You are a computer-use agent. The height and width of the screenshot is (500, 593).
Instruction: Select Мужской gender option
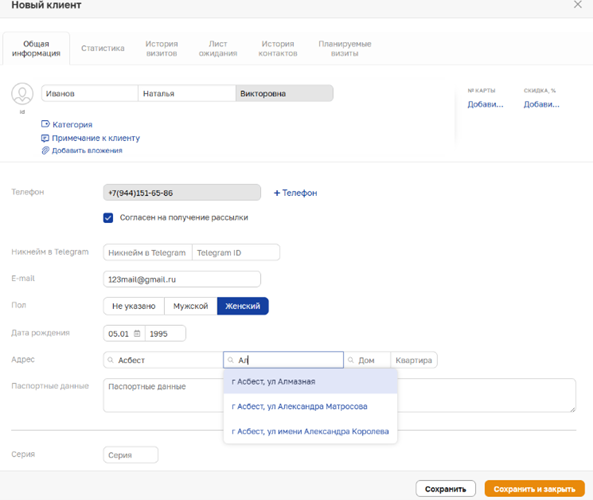point(191,306)
